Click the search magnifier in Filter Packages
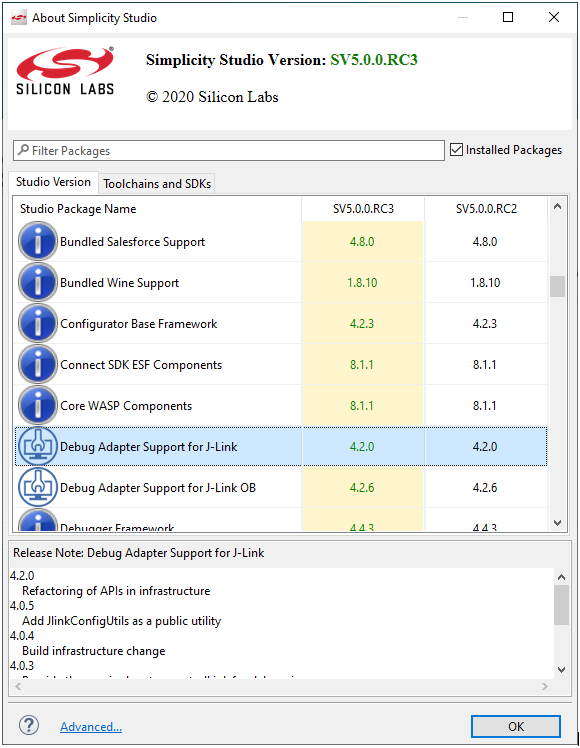Image resolution: width=580 pixels, height=748 pixels. (22, 150)
